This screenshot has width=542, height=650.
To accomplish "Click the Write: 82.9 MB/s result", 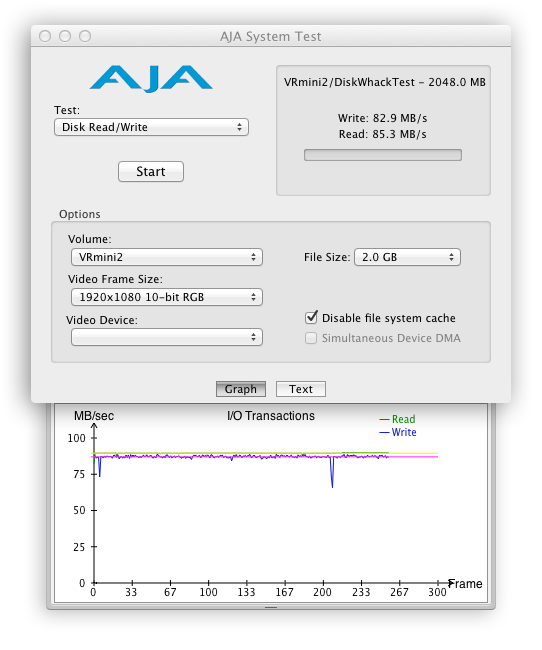I will click(382, 118).
